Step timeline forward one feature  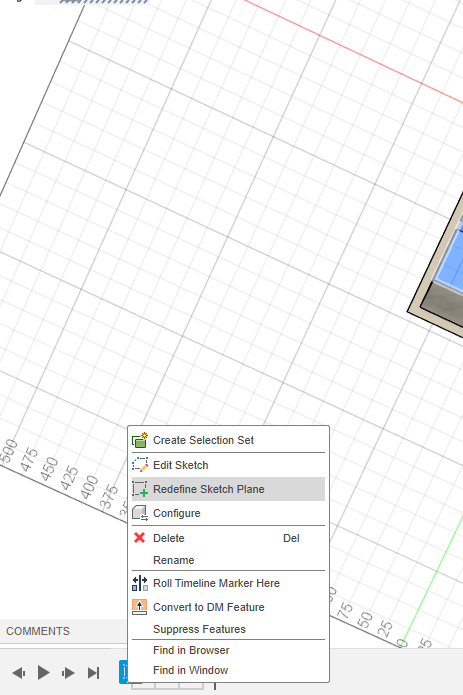tap(68, 673)
